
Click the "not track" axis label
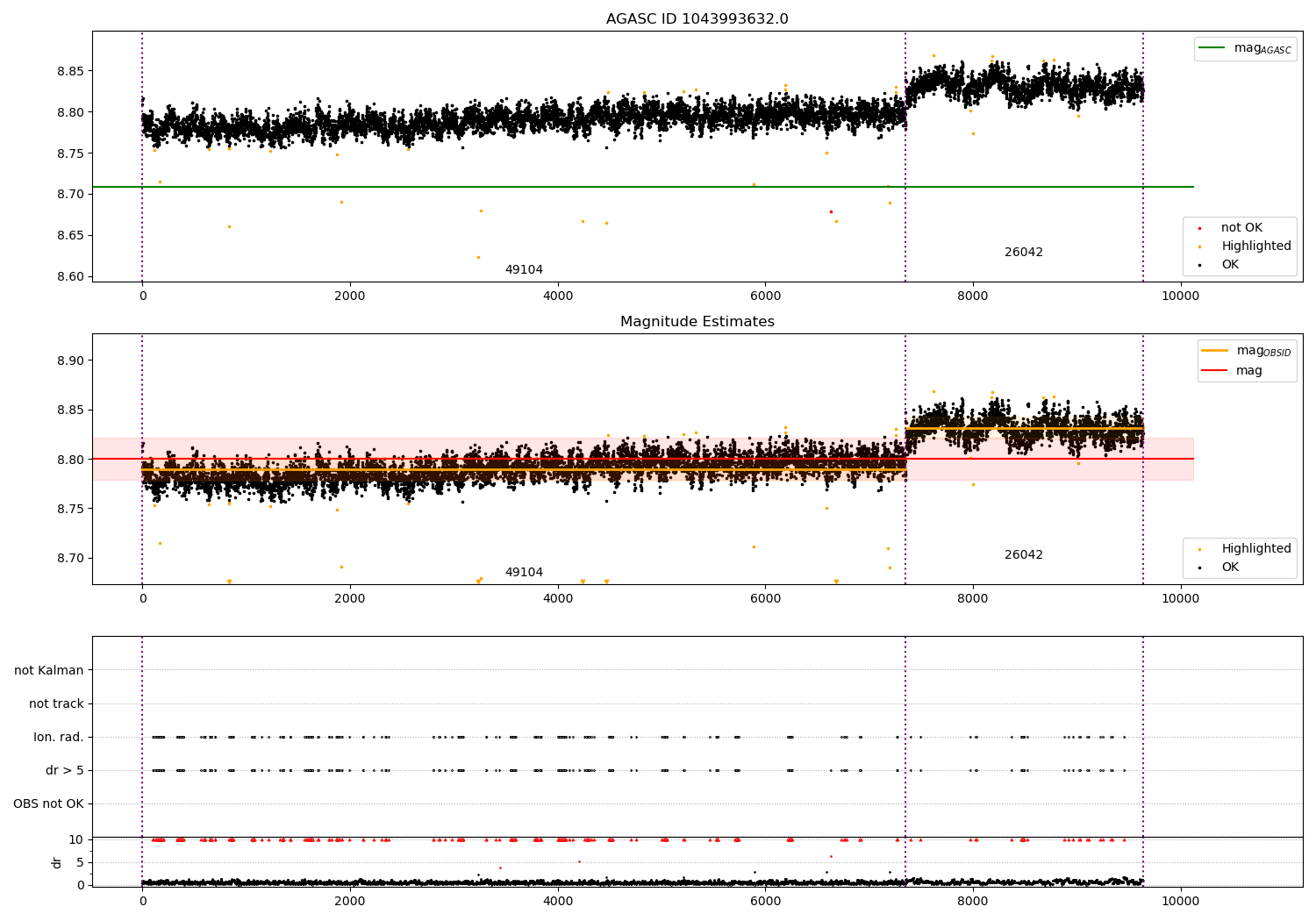pyautogui.click(x=56, y=704)
